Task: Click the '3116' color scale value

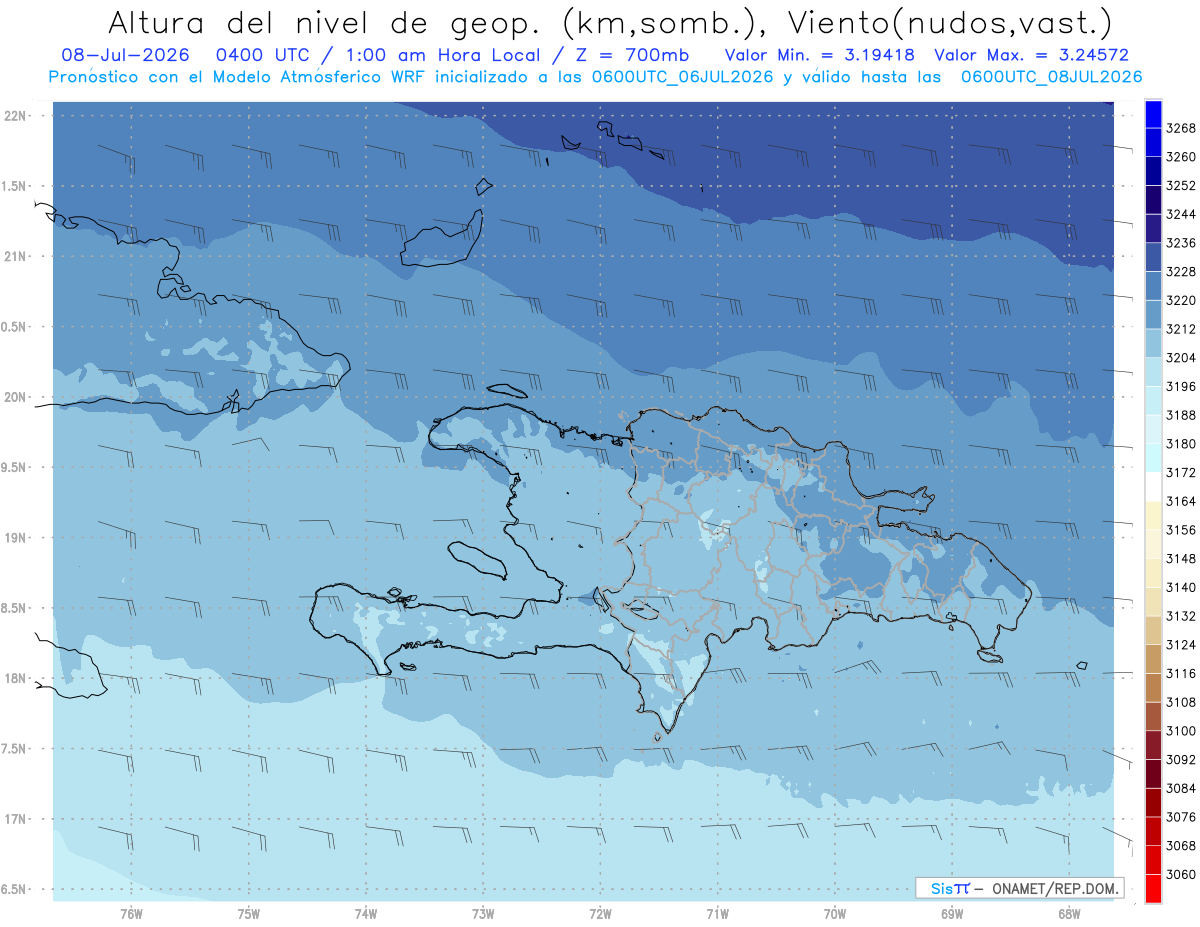Action: [1181, 673]
